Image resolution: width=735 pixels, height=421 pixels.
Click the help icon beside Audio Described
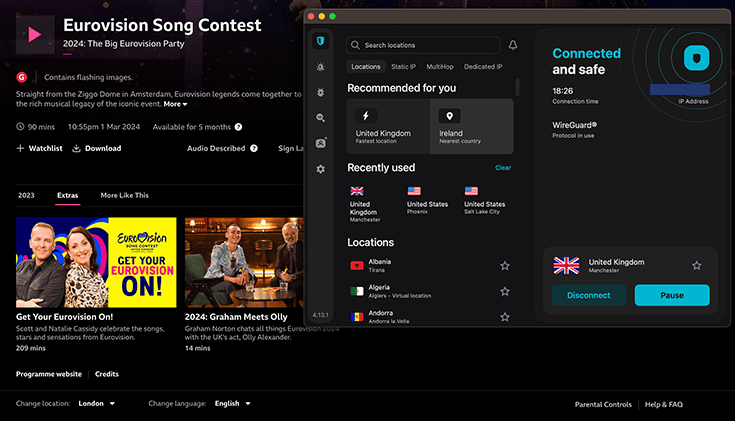pos(254,148)
